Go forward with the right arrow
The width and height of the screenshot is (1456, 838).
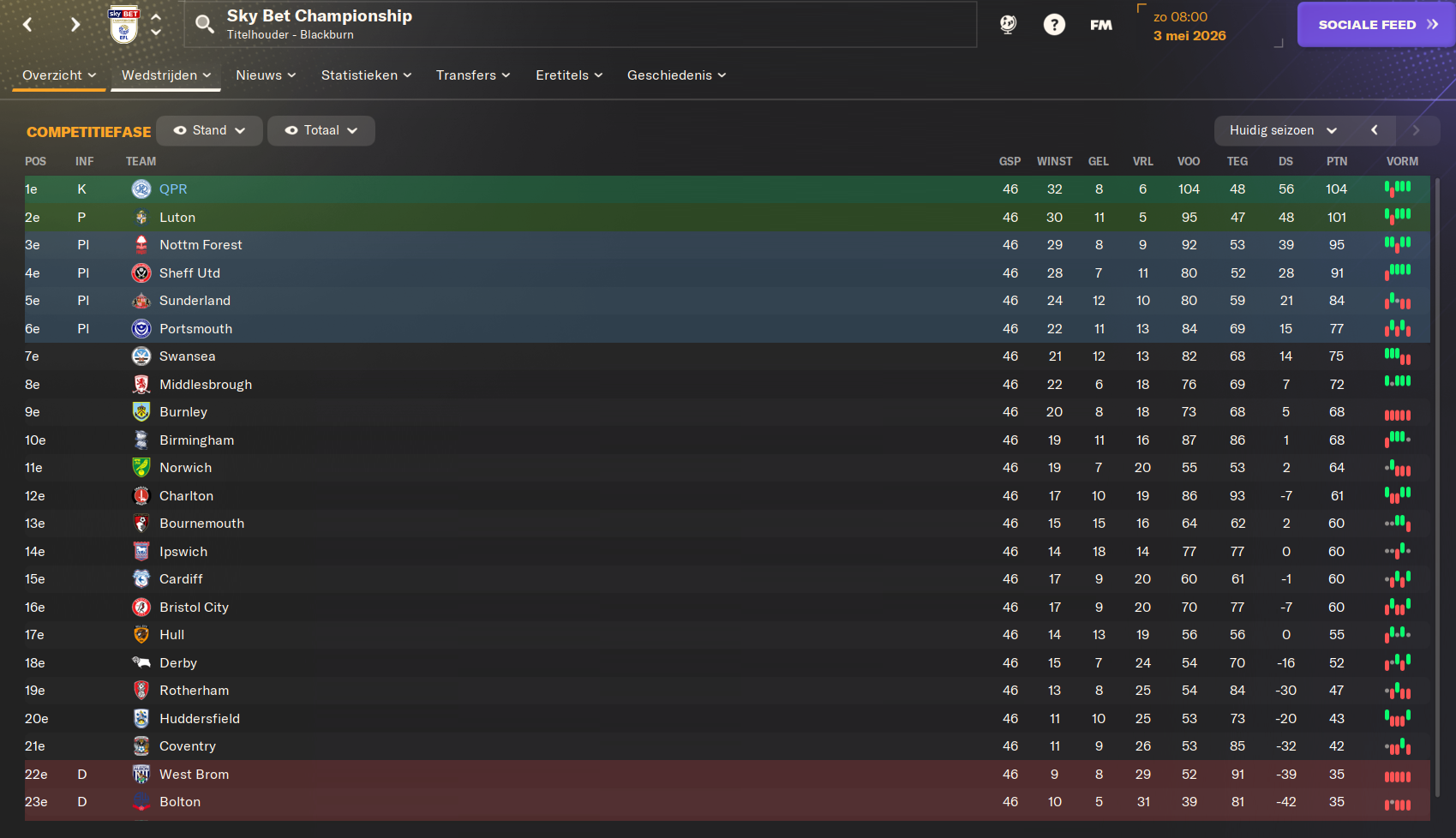[75, 25]
